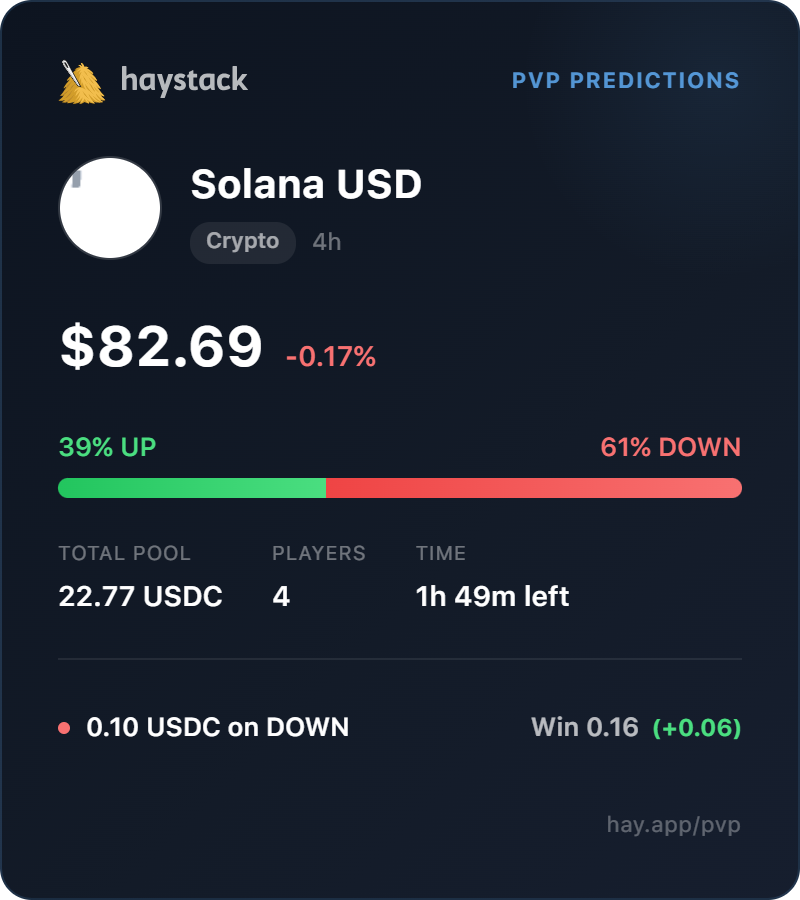Select the Solana USD title
The height and width of the screenshot is (900, 800).
306,184
